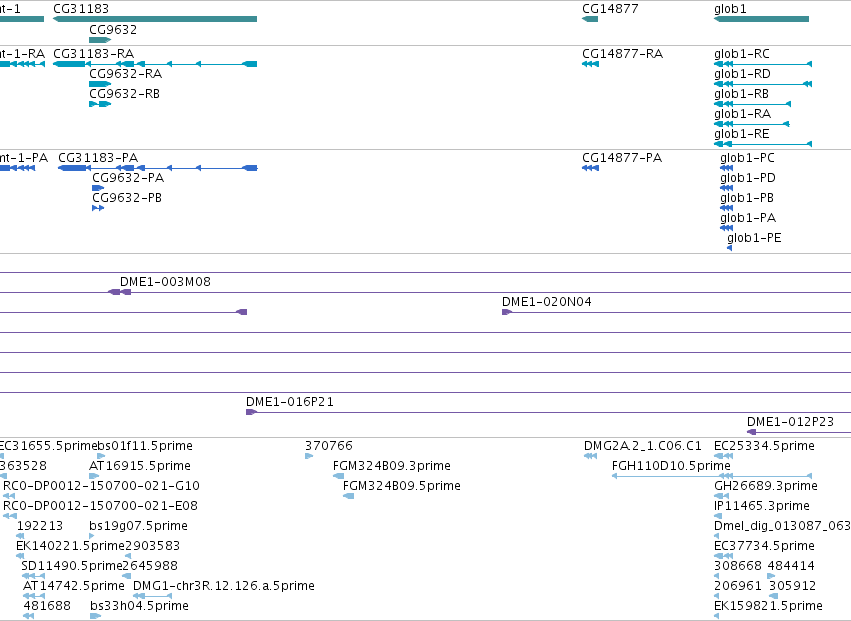
Task: Select transcript glob1-RA
Action: coord(752,124)
